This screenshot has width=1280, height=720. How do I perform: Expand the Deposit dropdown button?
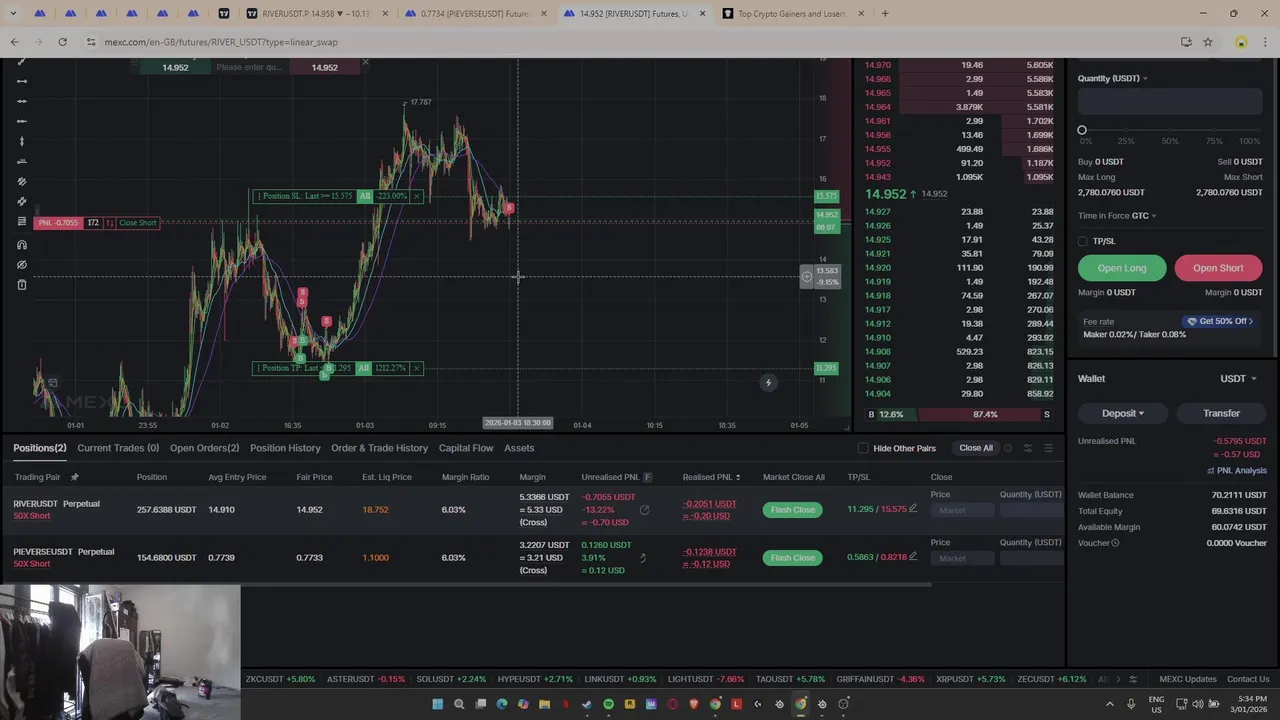(1121, 413)
